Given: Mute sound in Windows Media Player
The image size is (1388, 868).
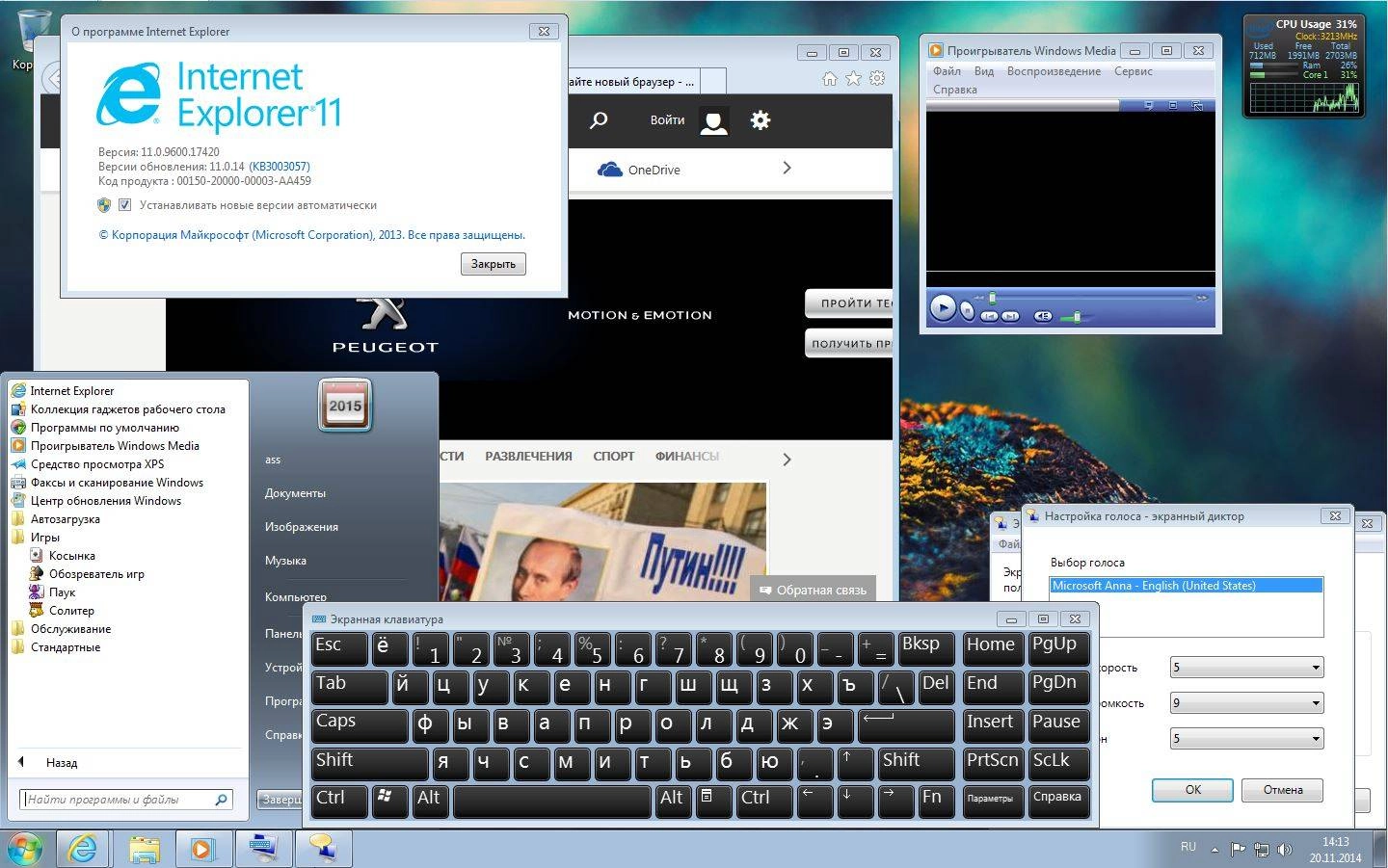Looking at the screenshot, I should (1043, 315).
